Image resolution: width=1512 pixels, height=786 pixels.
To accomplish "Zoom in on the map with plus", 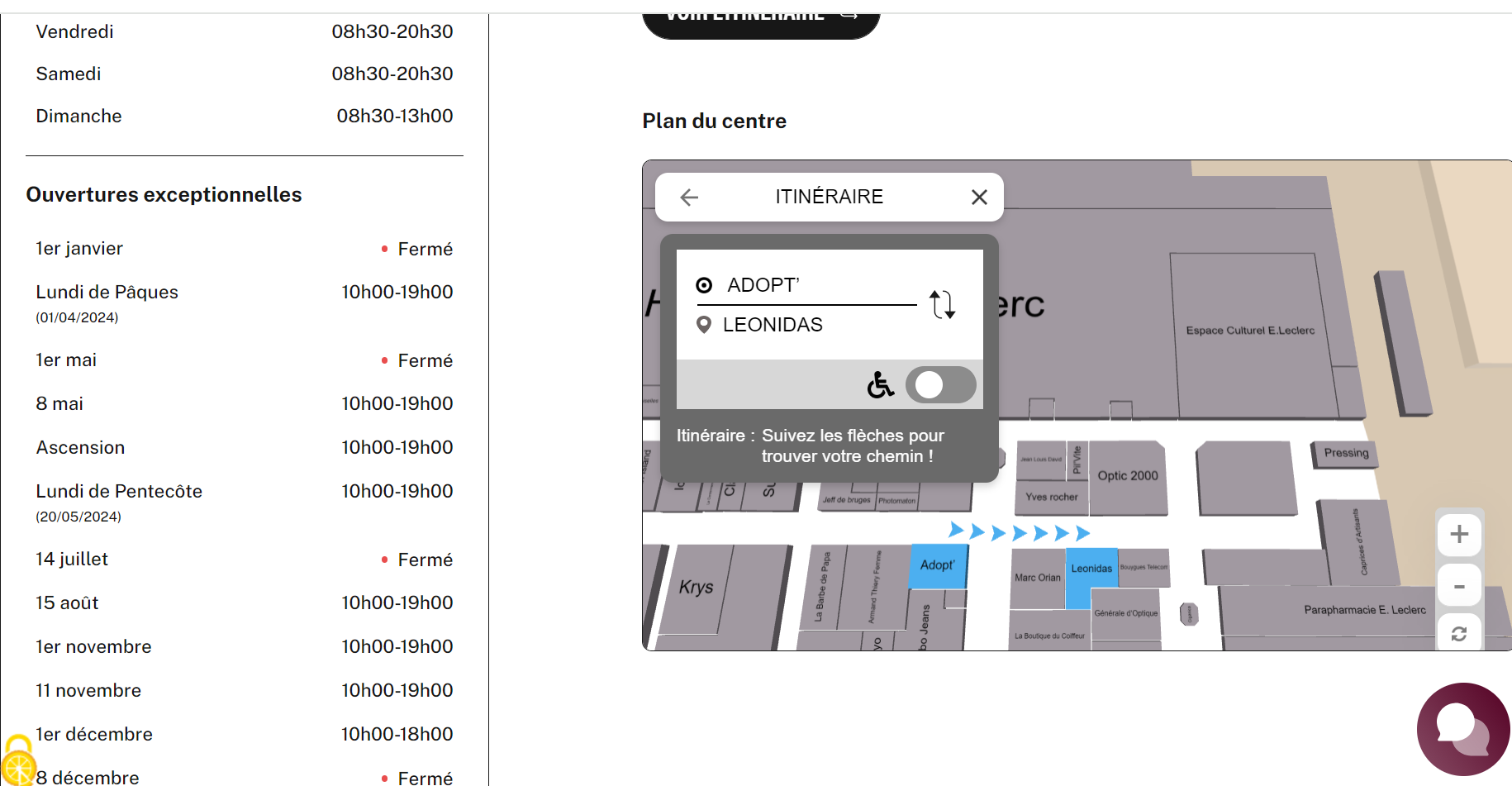I will tap(1458, 535).
